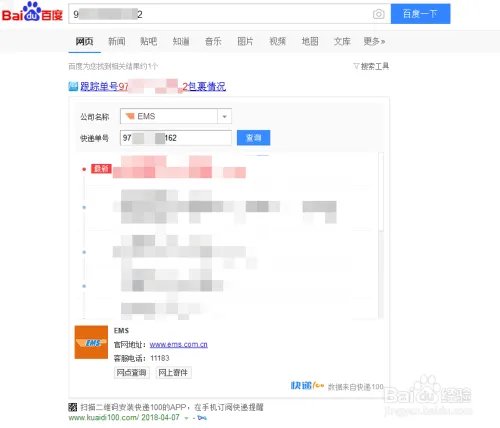Viewport: 500px width, 428px height.
Task: Select the 网页 tab
Action: tap(84, 41)
